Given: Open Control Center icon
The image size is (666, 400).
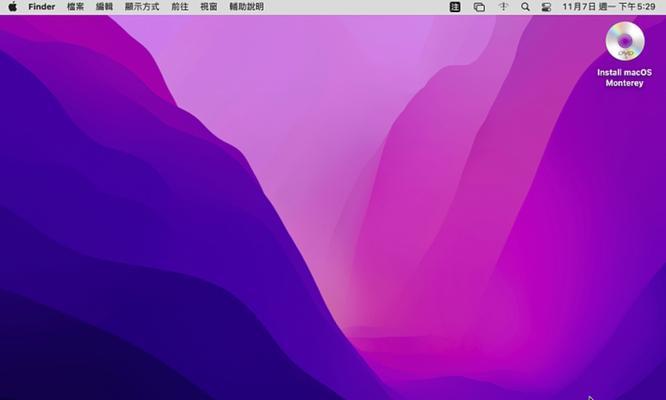Looking at the screenshot, I should pos(546,7).
